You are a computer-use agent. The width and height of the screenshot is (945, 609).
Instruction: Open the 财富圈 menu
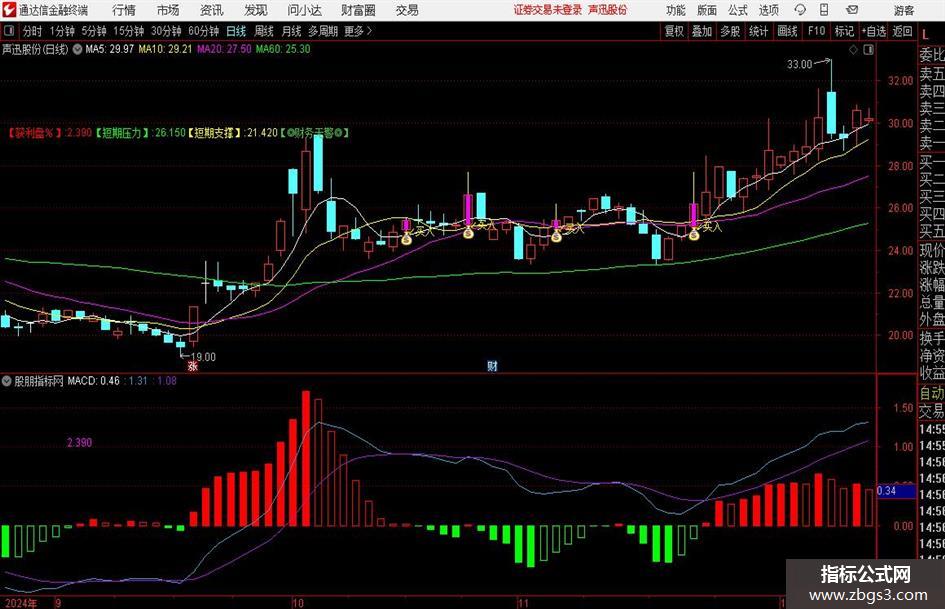pyautogui.click(x=358, y=10)
